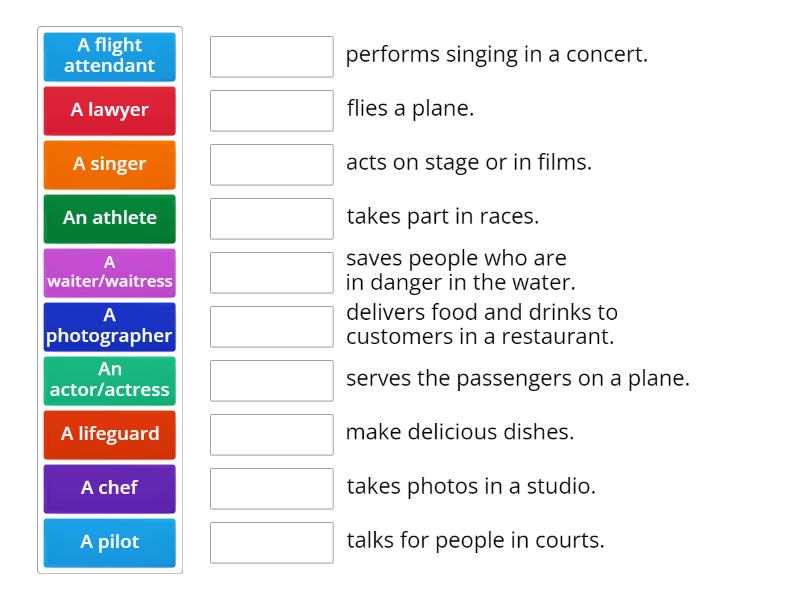Click answer slot beside 'takes part in races'

(x=271, y=218)
